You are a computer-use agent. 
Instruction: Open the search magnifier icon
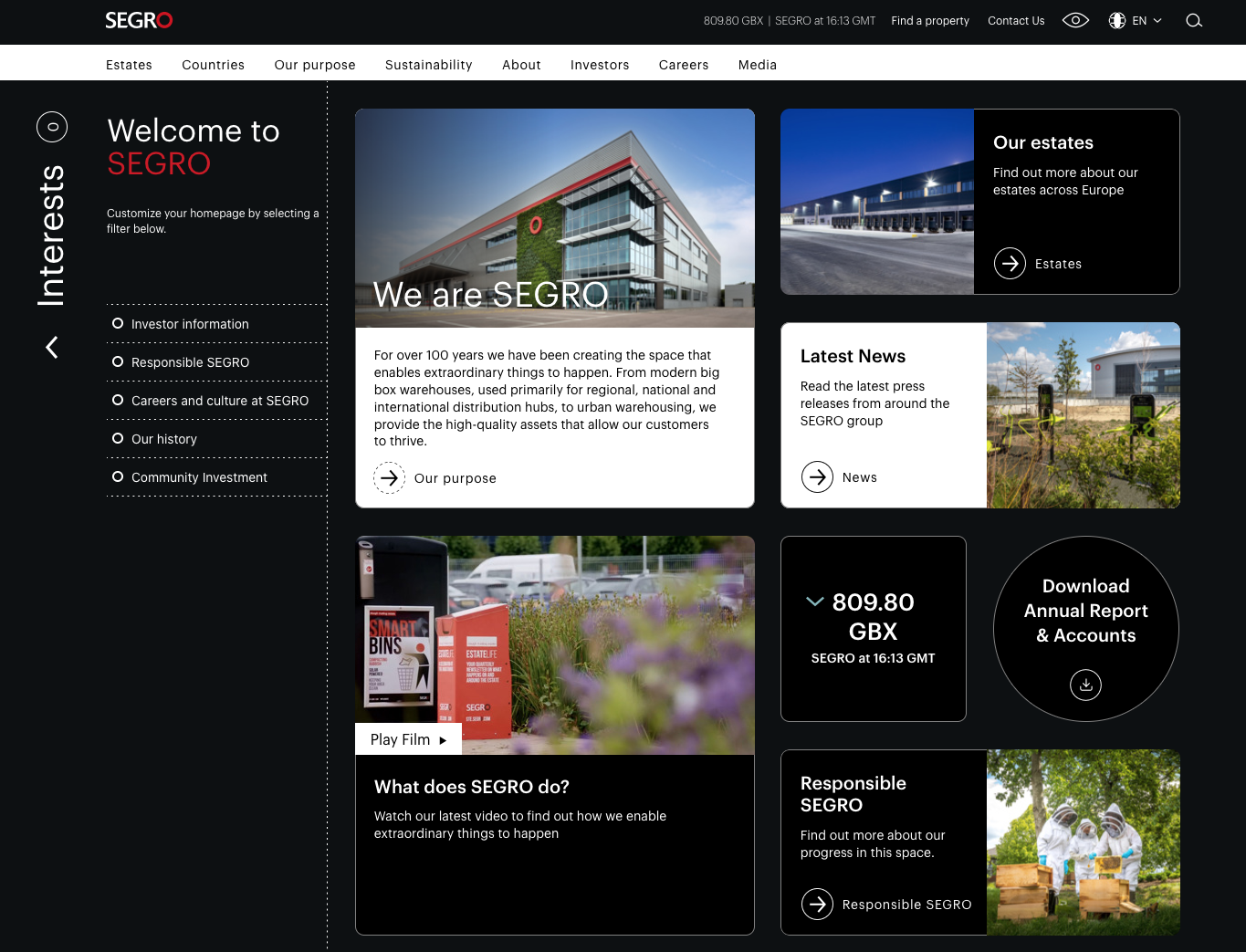coord(1193,21)
